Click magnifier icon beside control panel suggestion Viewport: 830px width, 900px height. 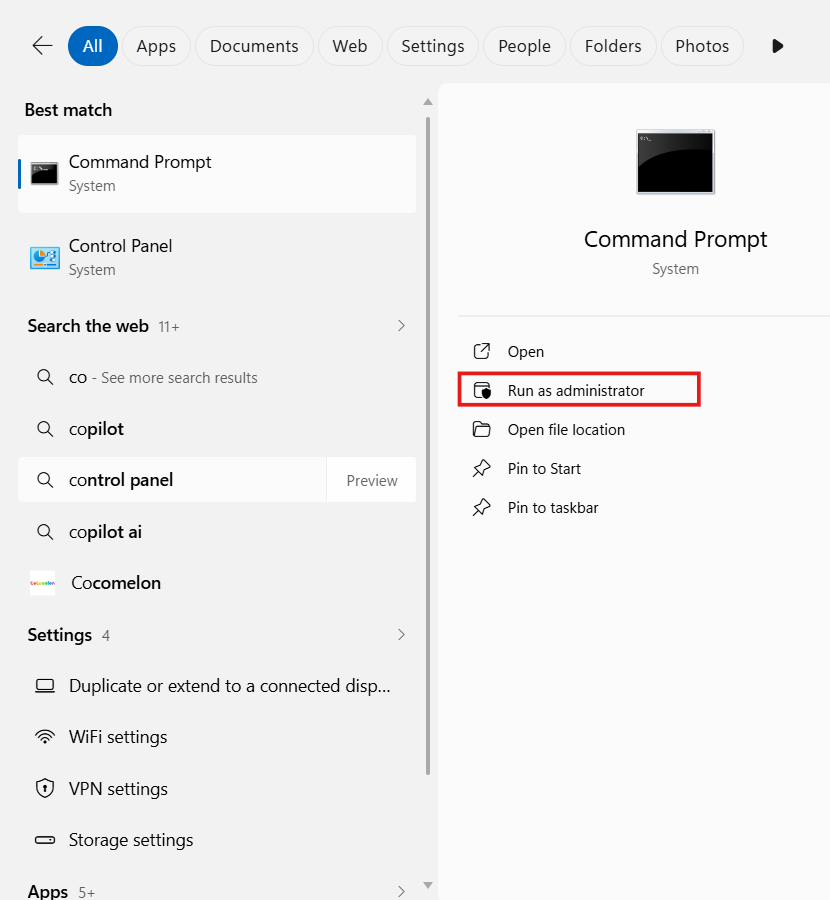coord(45,480)
